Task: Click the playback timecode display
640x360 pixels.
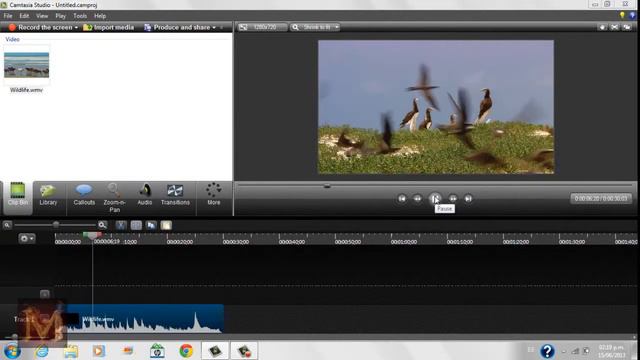Action: pos(600,198)
